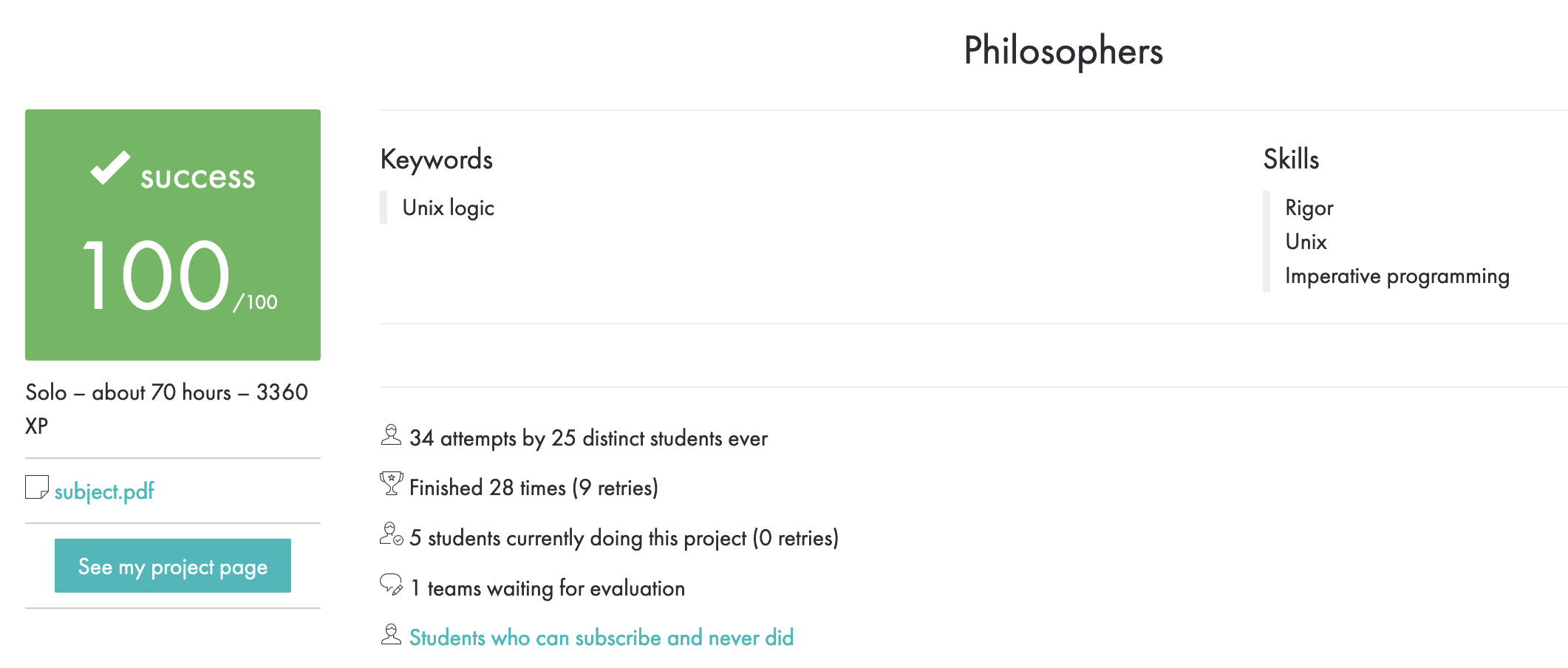This screenshot has height=668, width=1568.
Task: Click the See my project page button
Action: [x=173, y=566]
